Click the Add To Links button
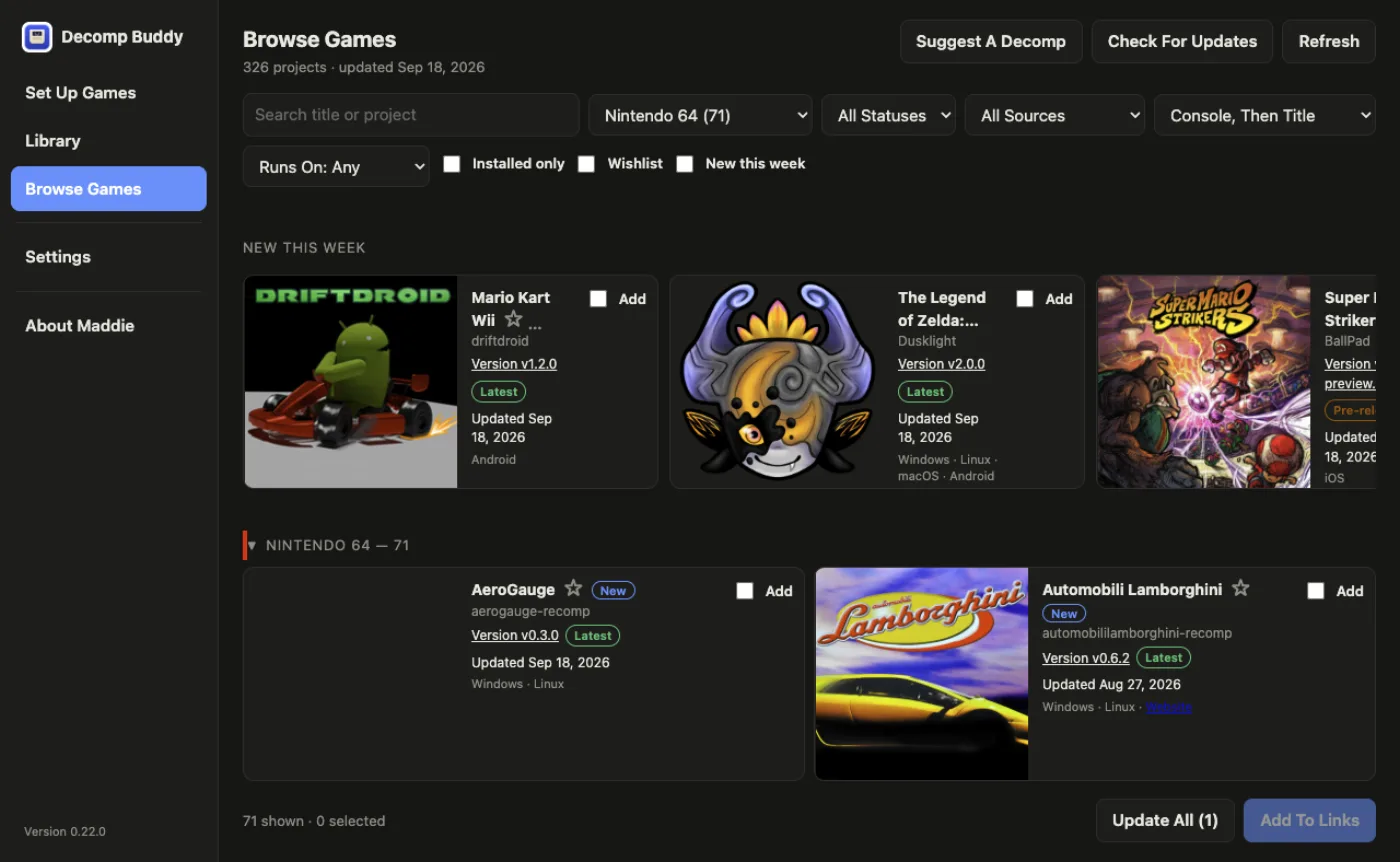Image resolution: width=1400 pixels, height=862 pixels. coord(1310,820)
